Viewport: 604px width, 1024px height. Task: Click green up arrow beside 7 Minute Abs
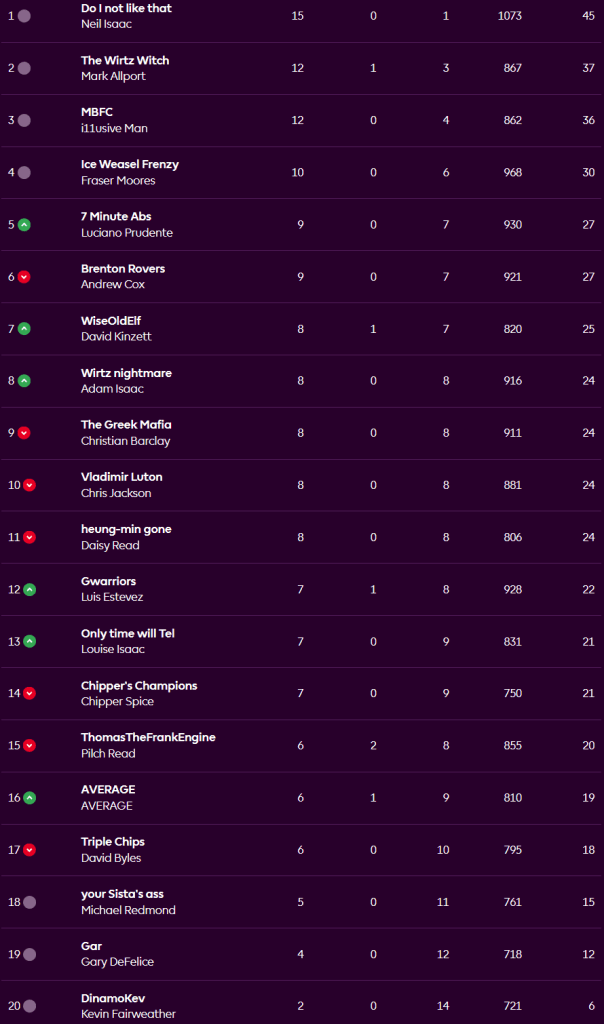(x=24, y=224)
